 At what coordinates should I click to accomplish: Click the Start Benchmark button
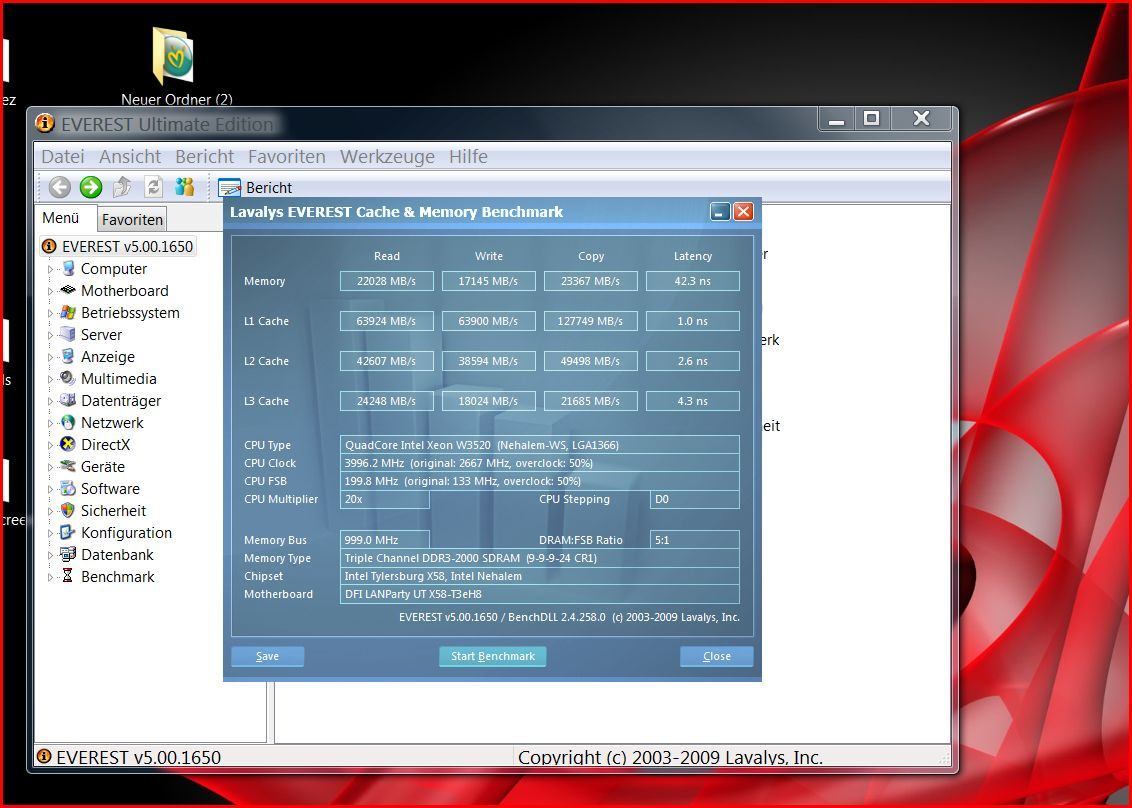[492, 656]
